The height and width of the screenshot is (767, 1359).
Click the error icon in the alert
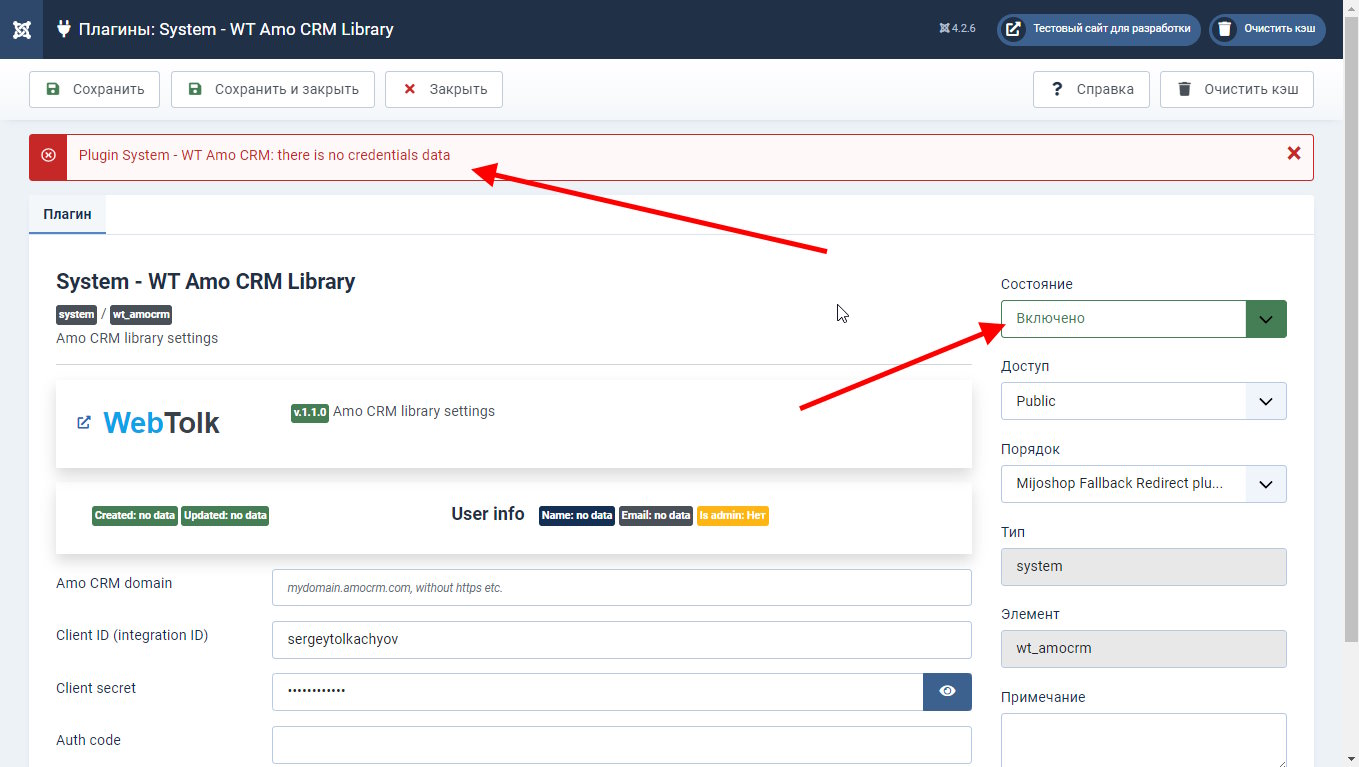point(48,156)
